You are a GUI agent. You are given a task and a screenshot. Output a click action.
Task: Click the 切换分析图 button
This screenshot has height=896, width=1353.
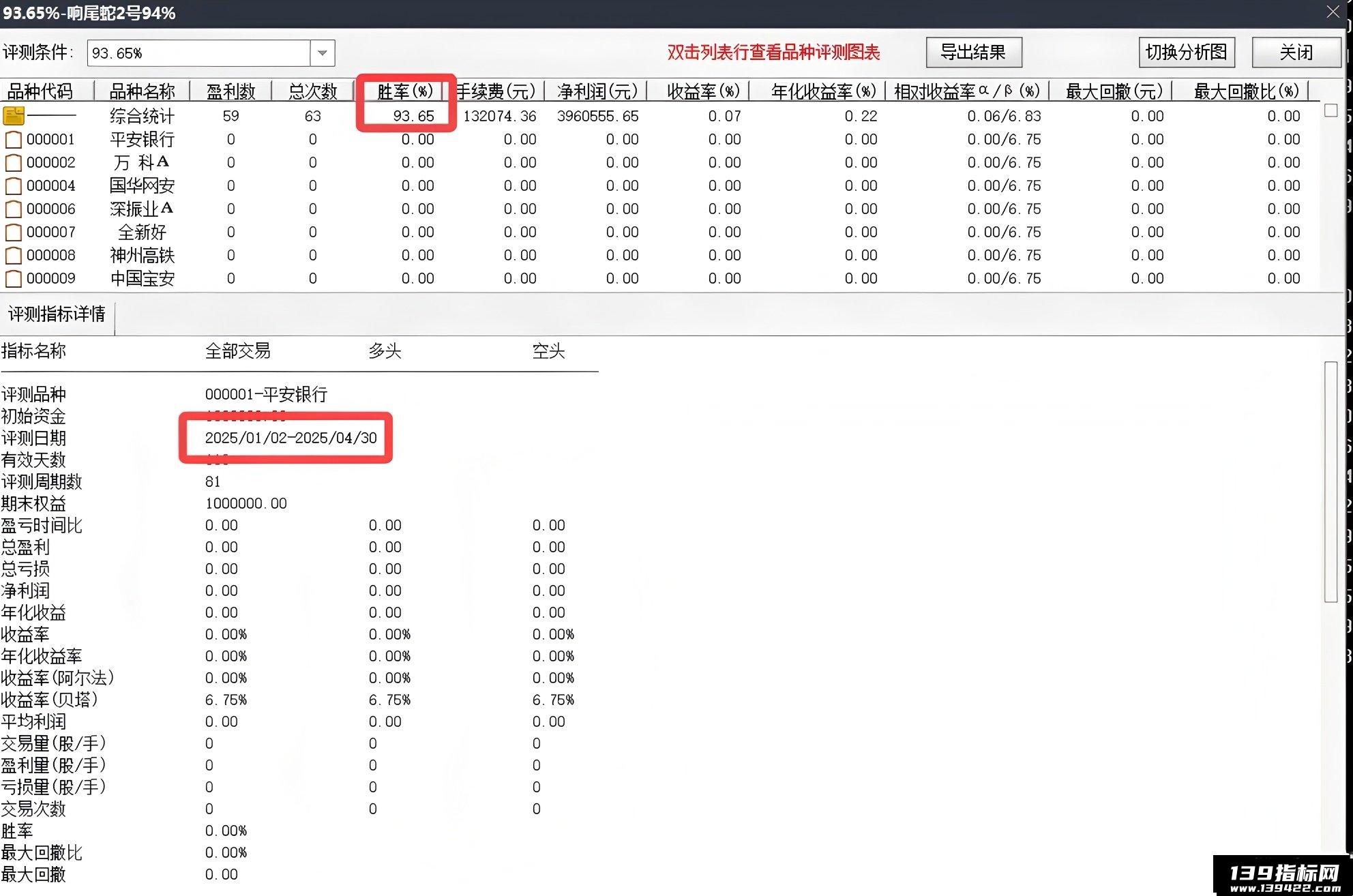click(1187, 53)
